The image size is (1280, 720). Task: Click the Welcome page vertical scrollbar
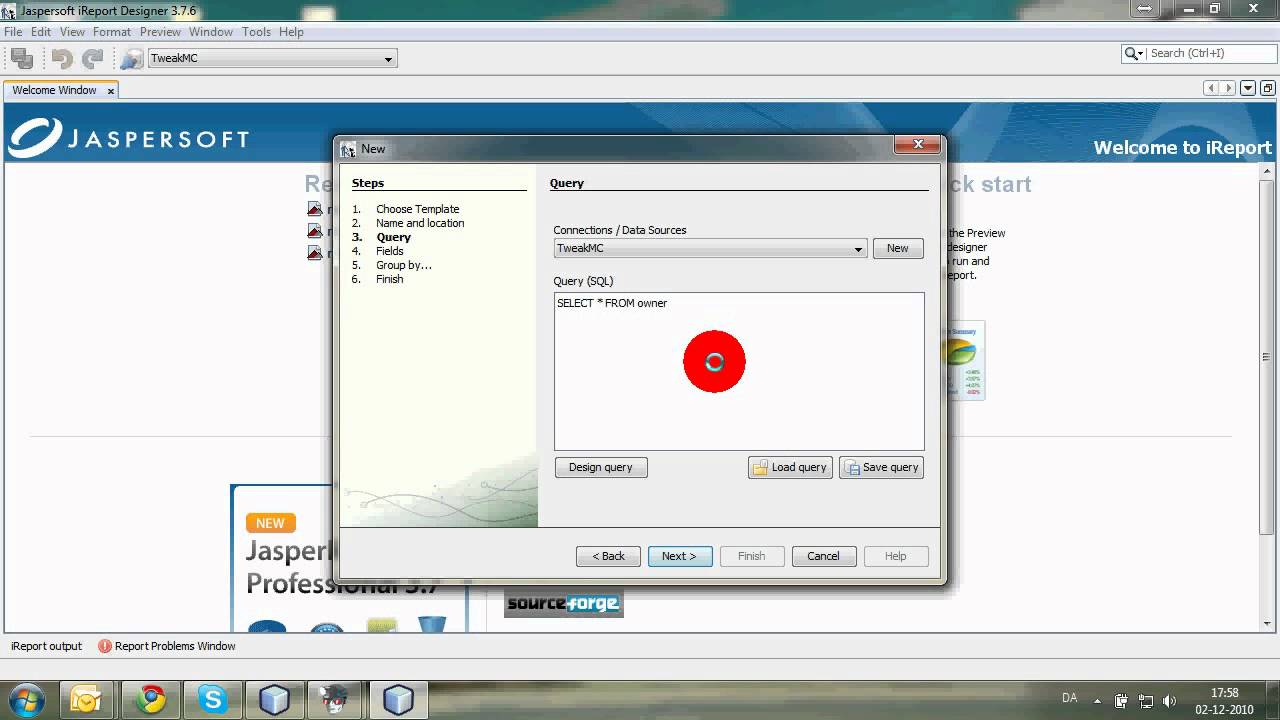click(x=1267, y=357)
